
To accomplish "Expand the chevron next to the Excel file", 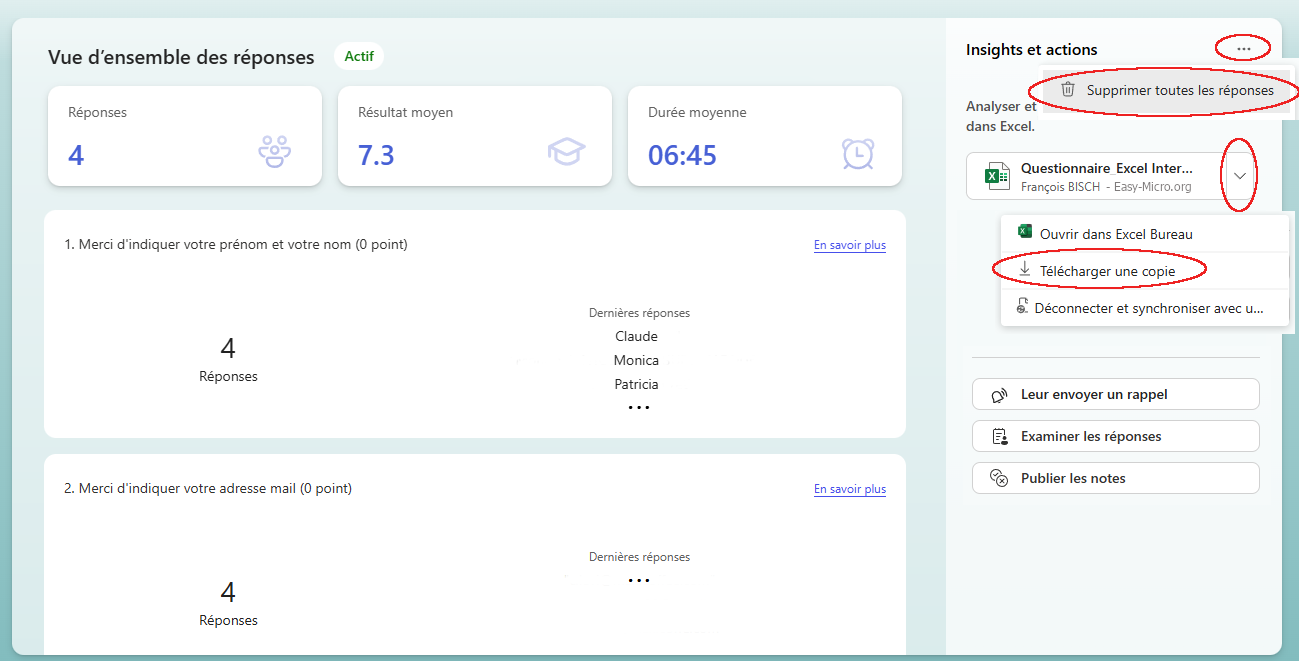I will (x=1240, y=176).
